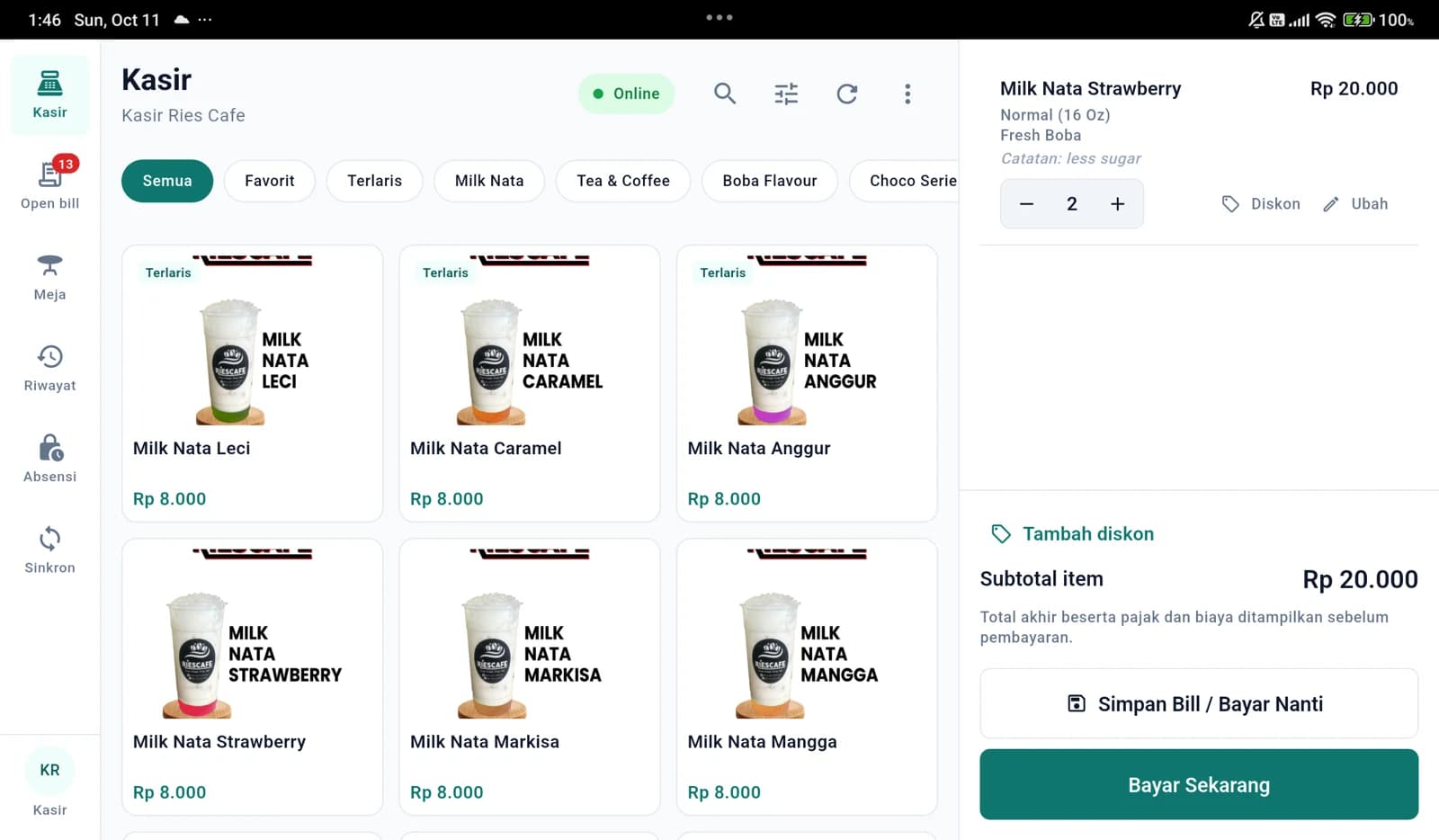This screenshot has width=1439, height=840.
Task: Open the Milk Nata Strawberry cart item title
Action: point(1090,88)
